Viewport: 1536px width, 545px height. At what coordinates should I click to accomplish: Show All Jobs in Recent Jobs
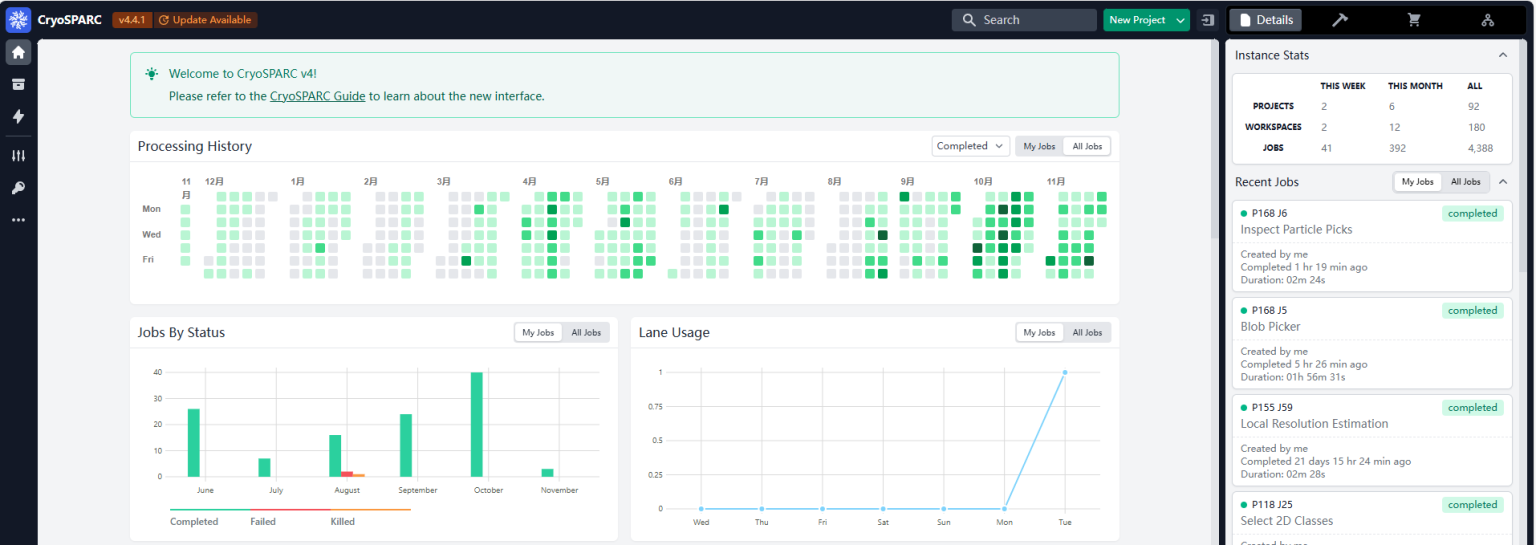click(x=1465, y=182)
